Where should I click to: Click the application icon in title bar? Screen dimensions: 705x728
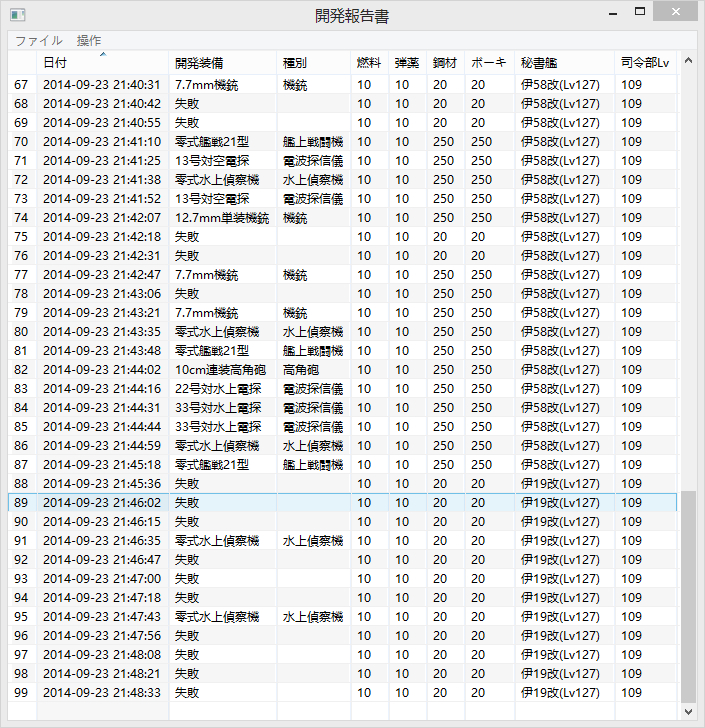pos(17,15)
